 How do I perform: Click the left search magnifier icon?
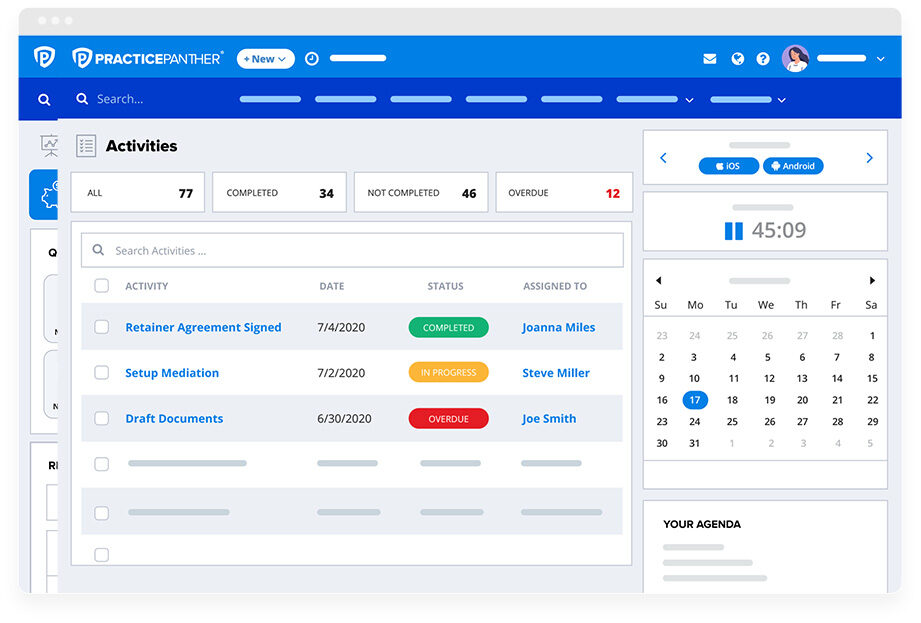(x=44, y=100)
